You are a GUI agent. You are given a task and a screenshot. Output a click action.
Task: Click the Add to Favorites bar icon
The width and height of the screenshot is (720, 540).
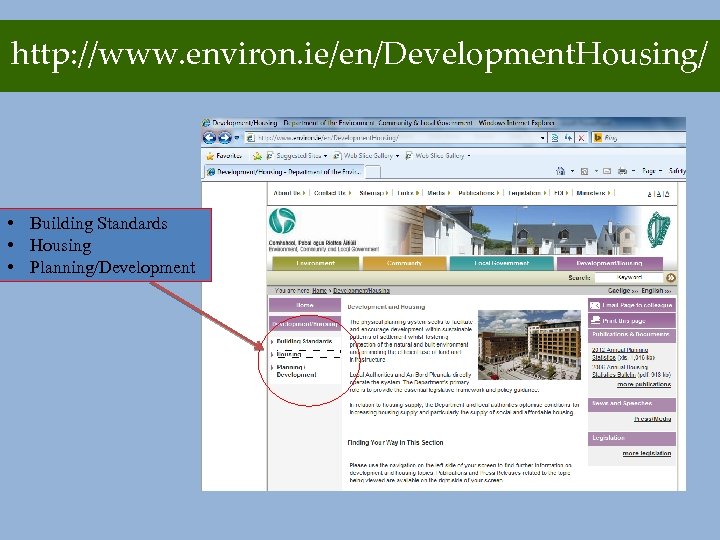258,156
